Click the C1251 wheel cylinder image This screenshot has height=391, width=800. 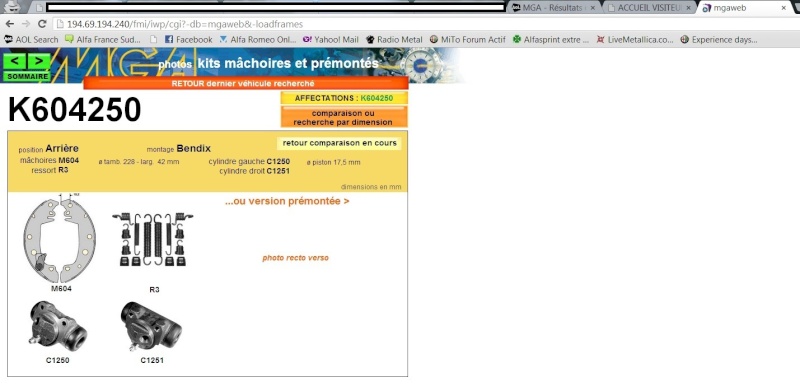(x=152, y=326)
